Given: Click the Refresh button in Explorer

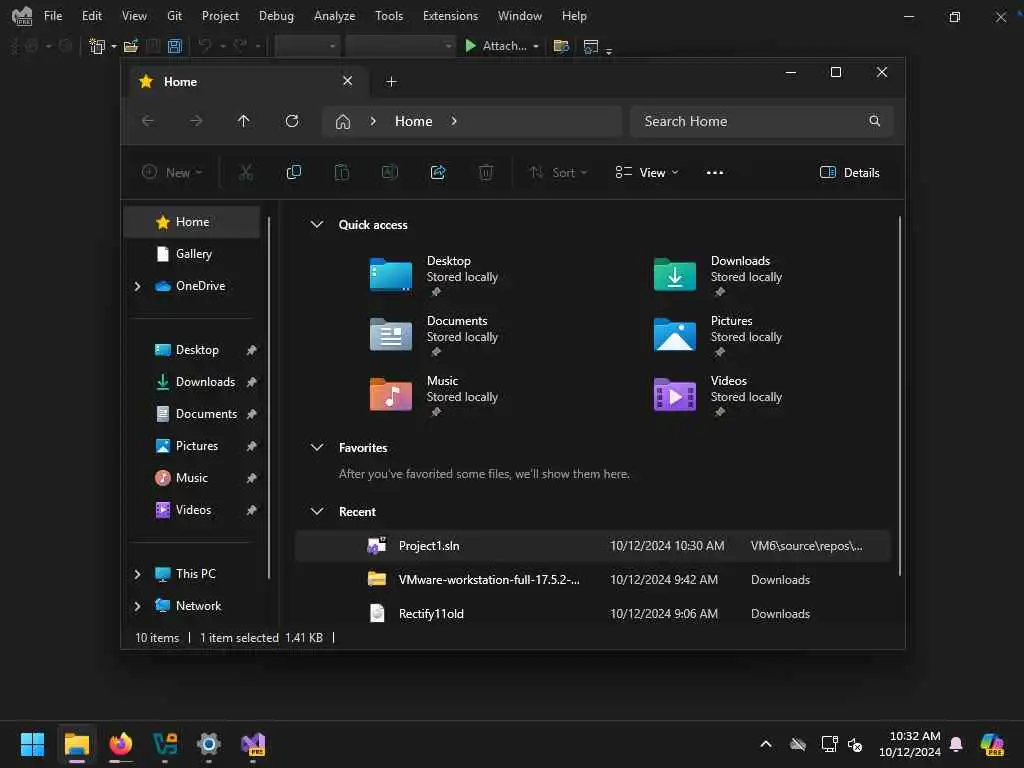Looking at the screenshot, I should [292, 121].
